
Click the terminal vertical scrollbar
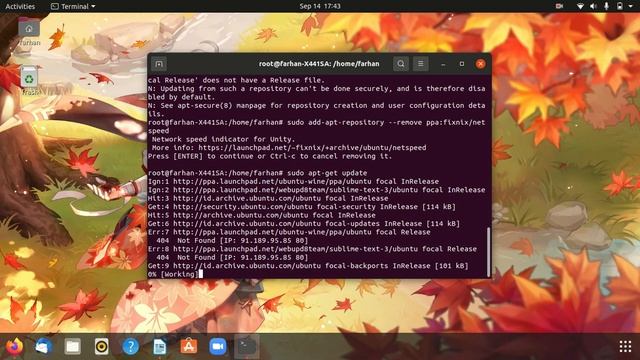[x=488, y=252]
